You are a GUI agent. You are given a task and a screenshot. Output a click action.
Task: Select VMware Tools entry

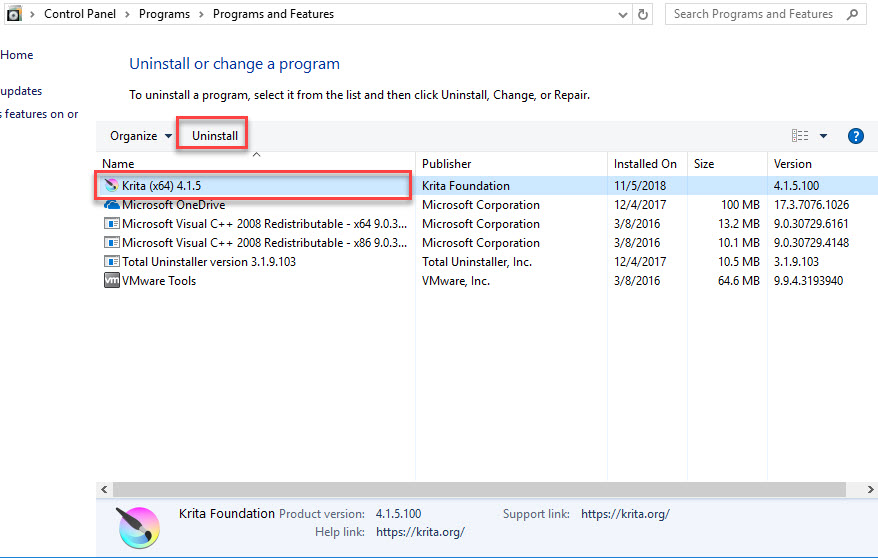click(x=159, y=281)
